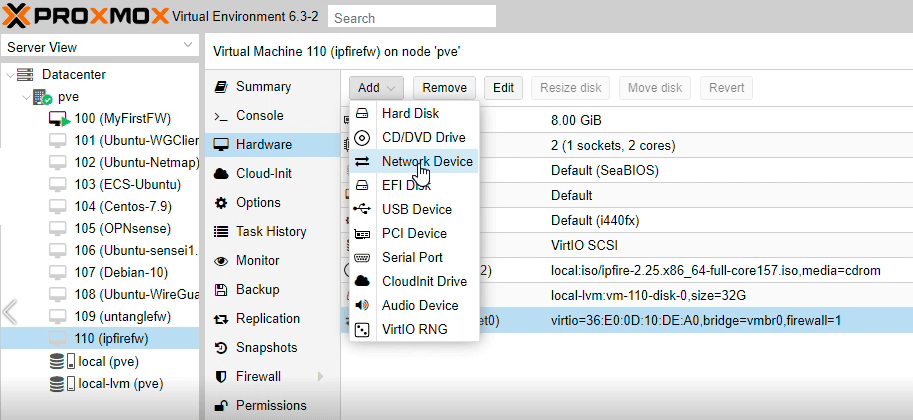Select VM 102 (Ubuntu-Netmap) in tree

pos(99,163)
